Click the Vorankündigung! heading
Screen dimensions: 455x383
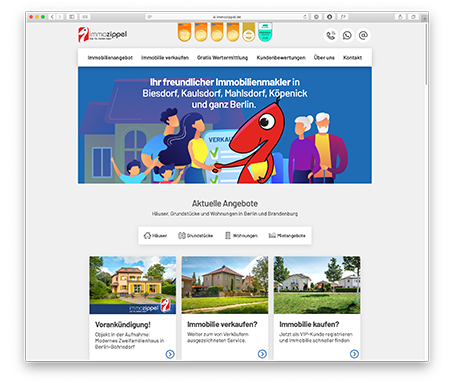pos(123,324)
